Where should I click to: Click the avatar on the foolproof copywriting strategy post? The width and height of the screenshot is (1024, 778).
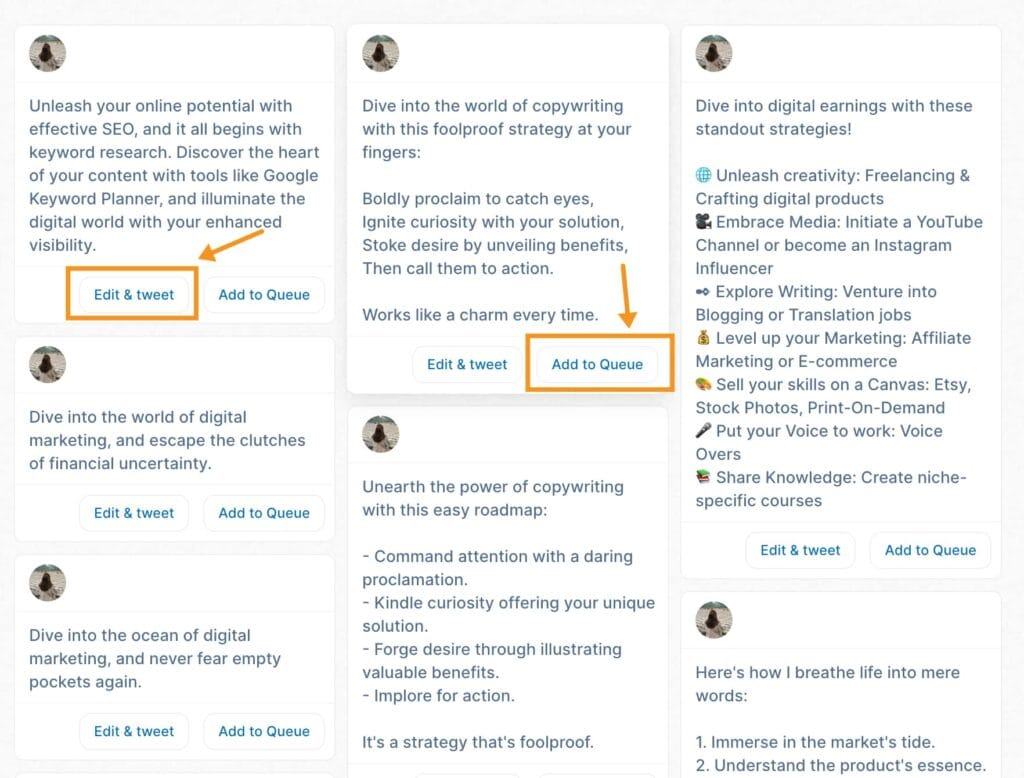pos(380,54)
